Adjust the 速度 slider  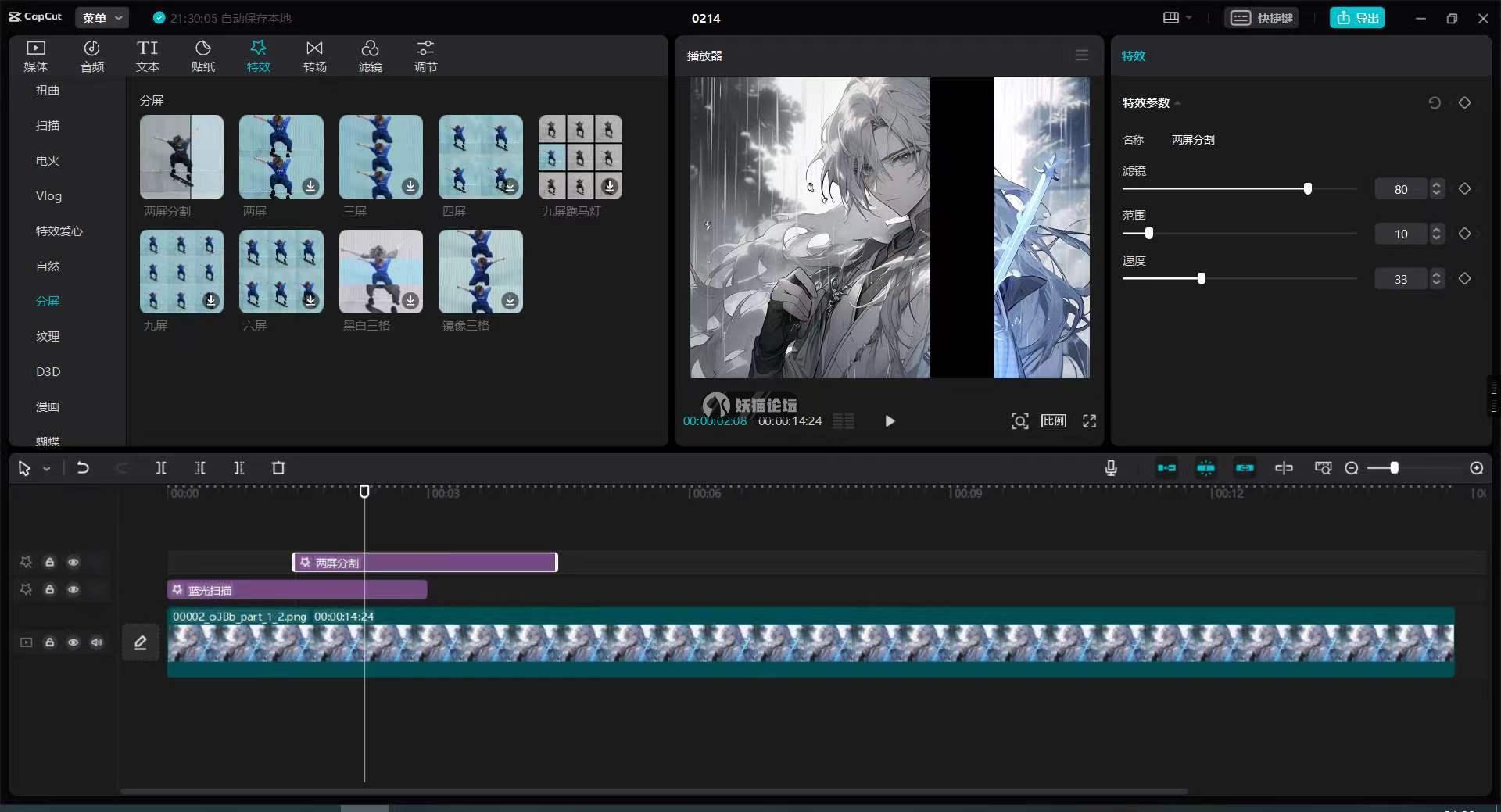[1201, 279]
